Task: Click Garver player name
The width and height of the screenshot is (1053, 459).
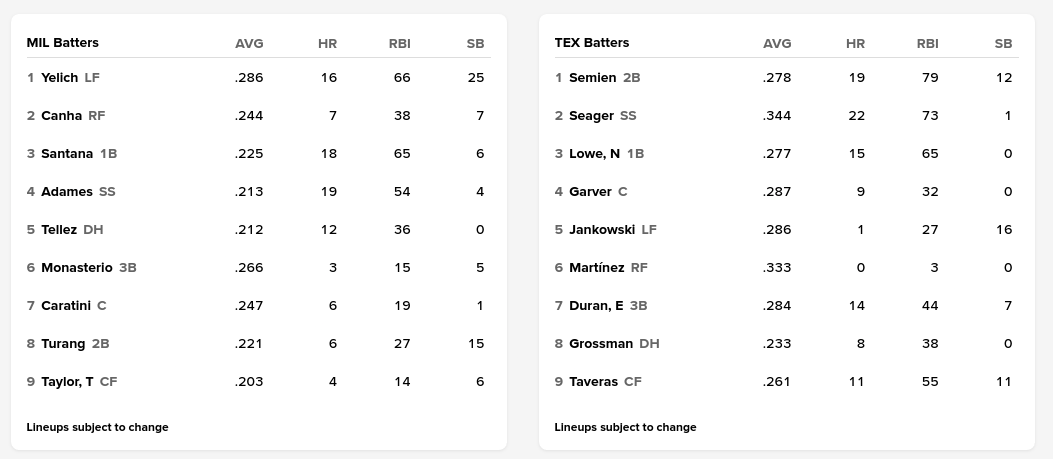Action: [x=590, y=191]
